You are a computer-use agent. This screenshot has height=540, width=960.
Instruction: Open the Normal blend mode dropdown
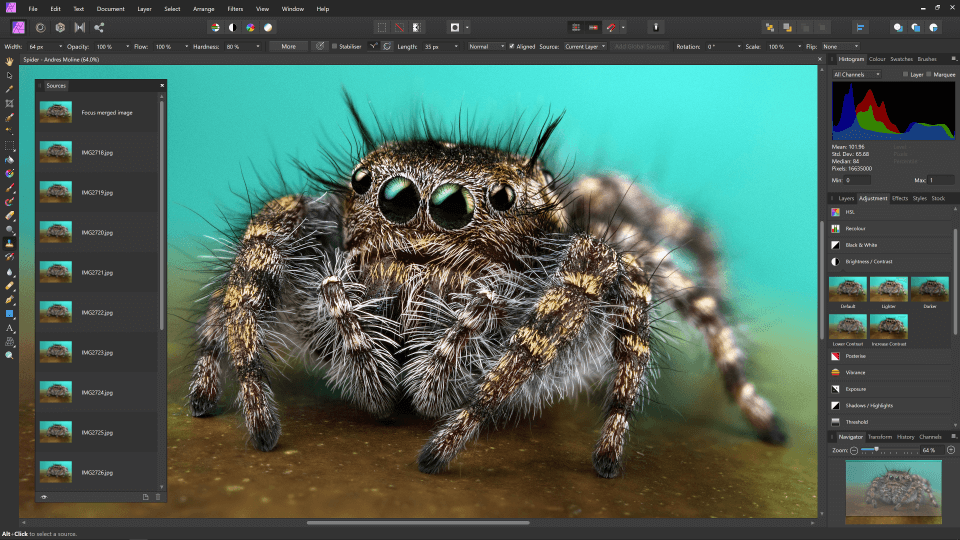[487, 47]
